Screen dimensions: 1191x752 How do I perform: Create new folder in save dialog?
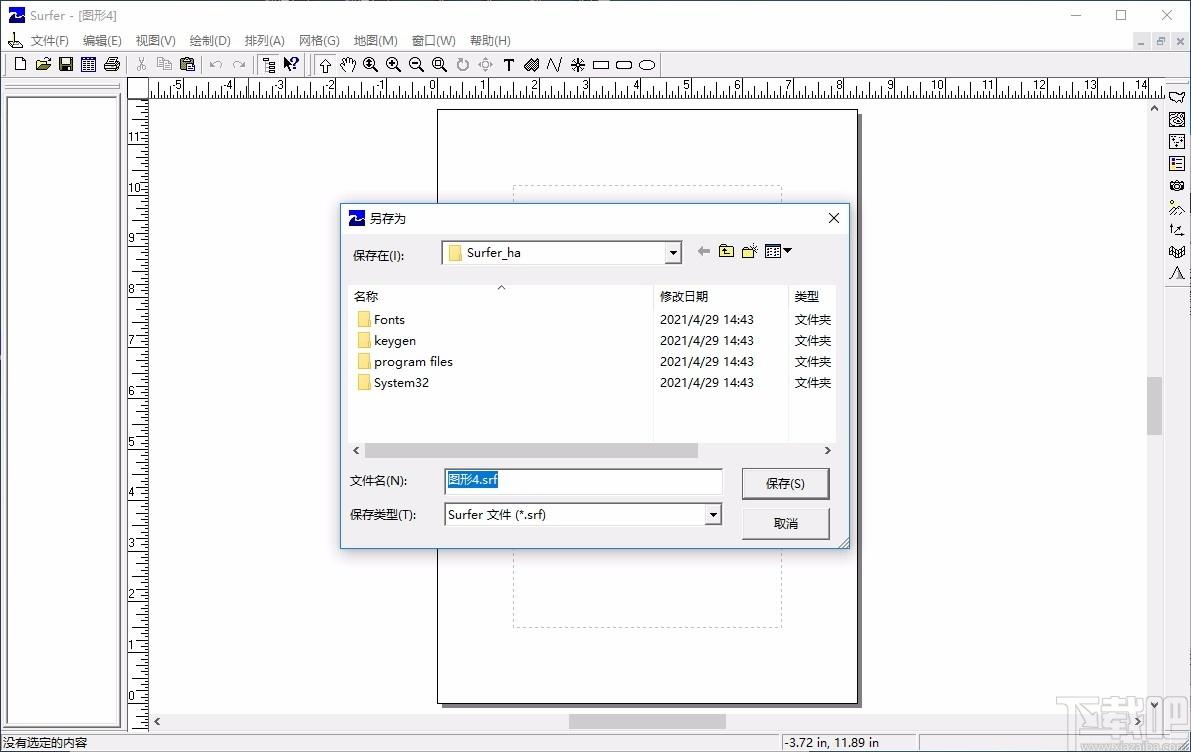(x=750, y=251)
